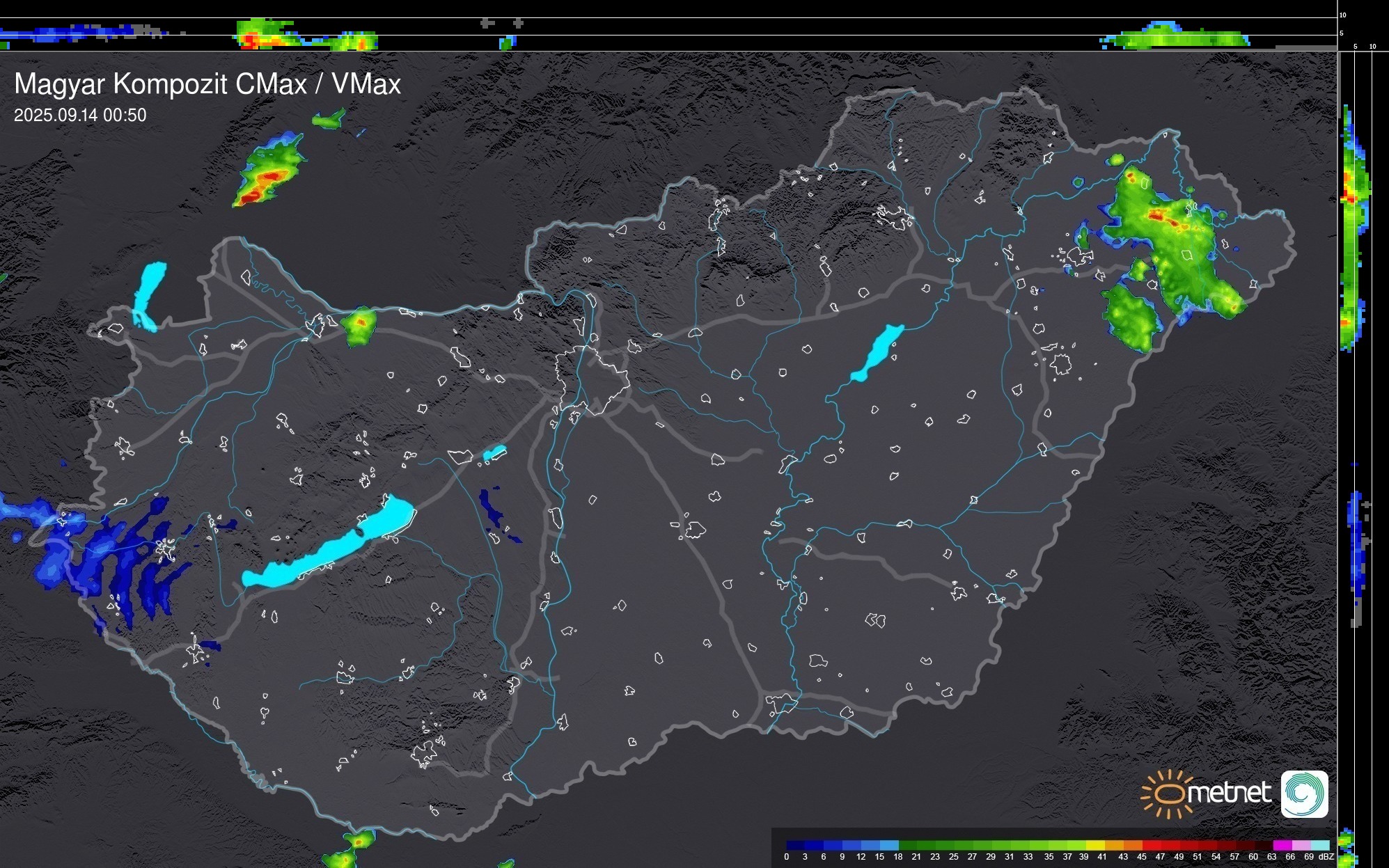
Task: Click the 2025.09.14 00:50 timestamp
Action: pyautogui.click(x=80, y=116)
